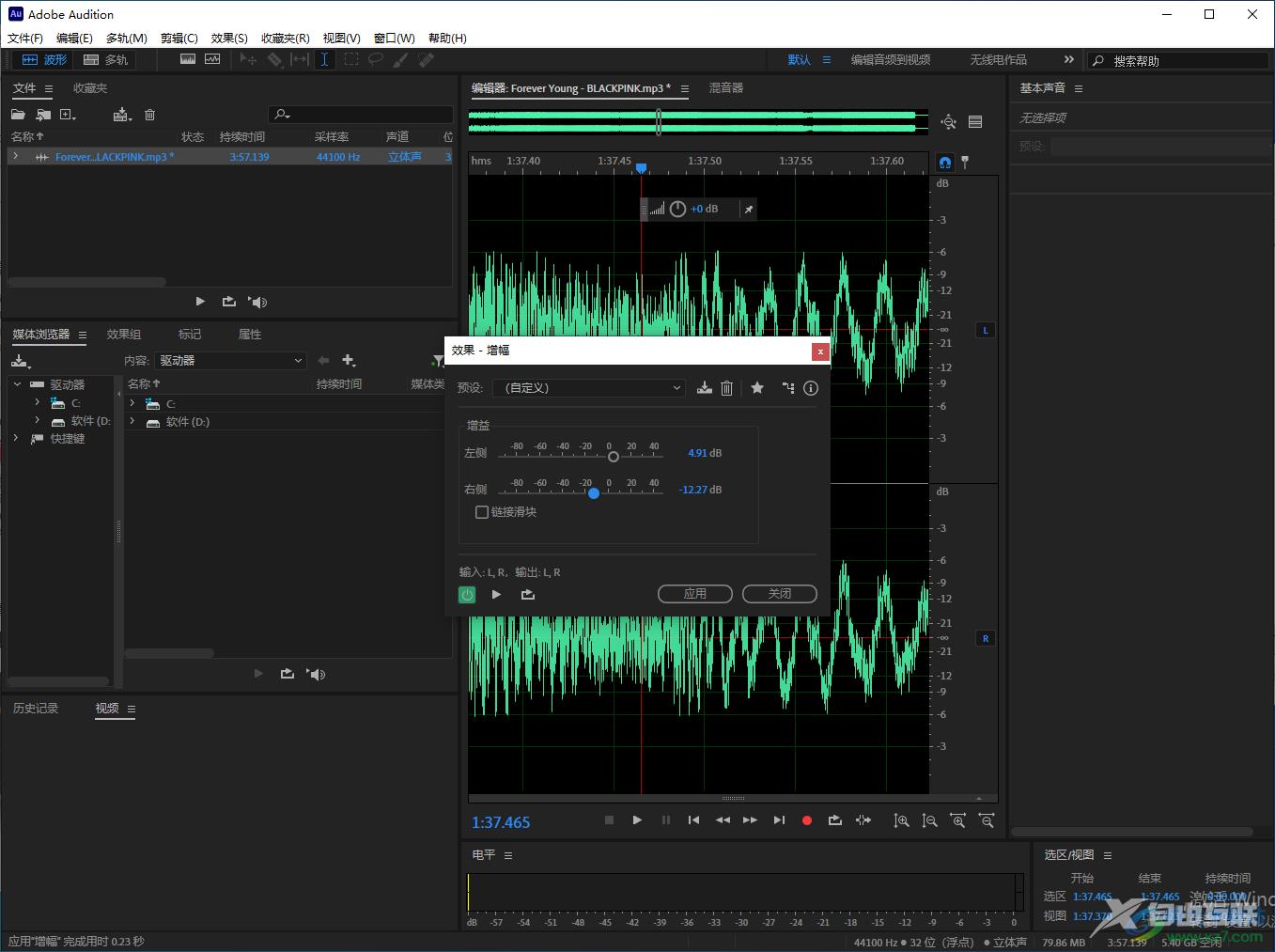Expand 软件 (D:) row in file list
This screenshot has width=1275, height=952.
[132, 421]
